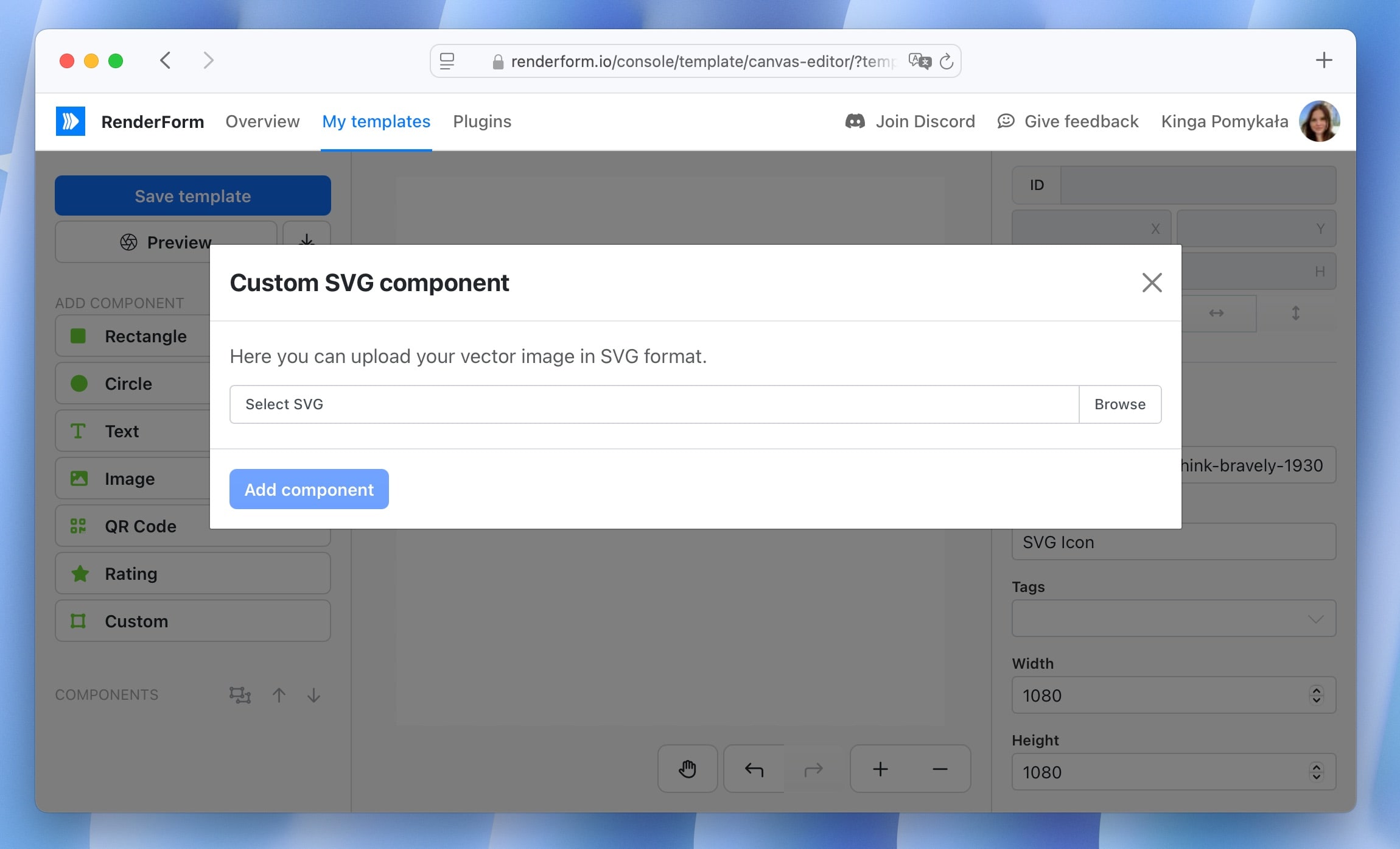Viewport: 1400px width, 849px height.
Task: Add a Text component
Action: point(133,431)
